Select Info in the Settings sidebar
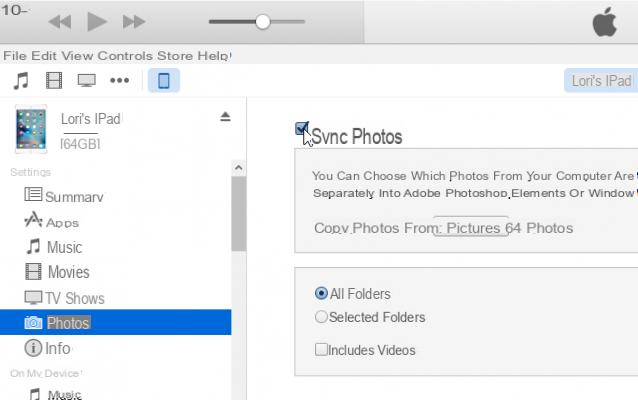The width and height of the screenshot is (638, 400). click(x=57, y=348)
